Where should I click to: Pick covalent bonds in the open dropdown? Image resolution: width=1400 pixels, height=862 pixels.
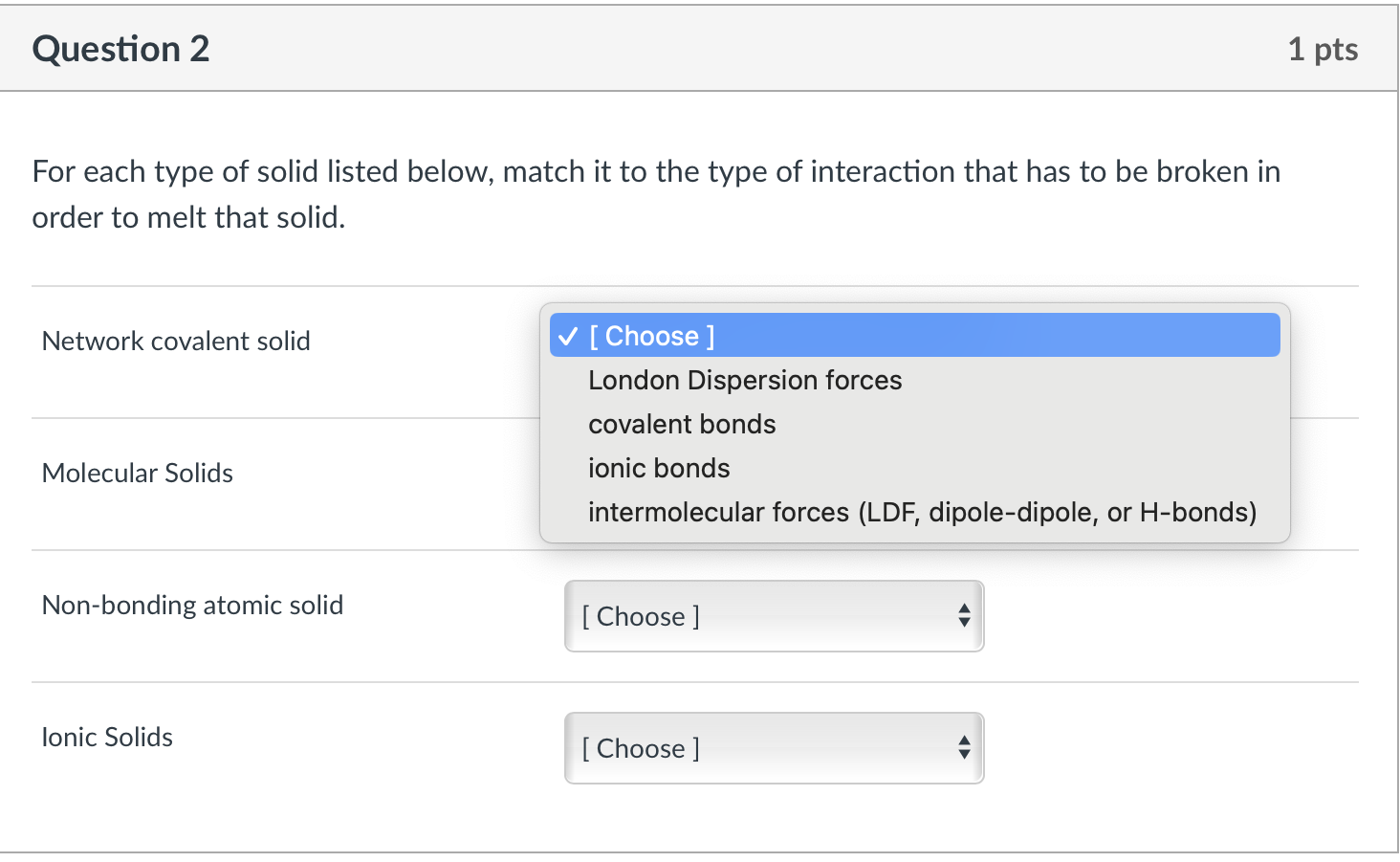click(x=682, y=425)
